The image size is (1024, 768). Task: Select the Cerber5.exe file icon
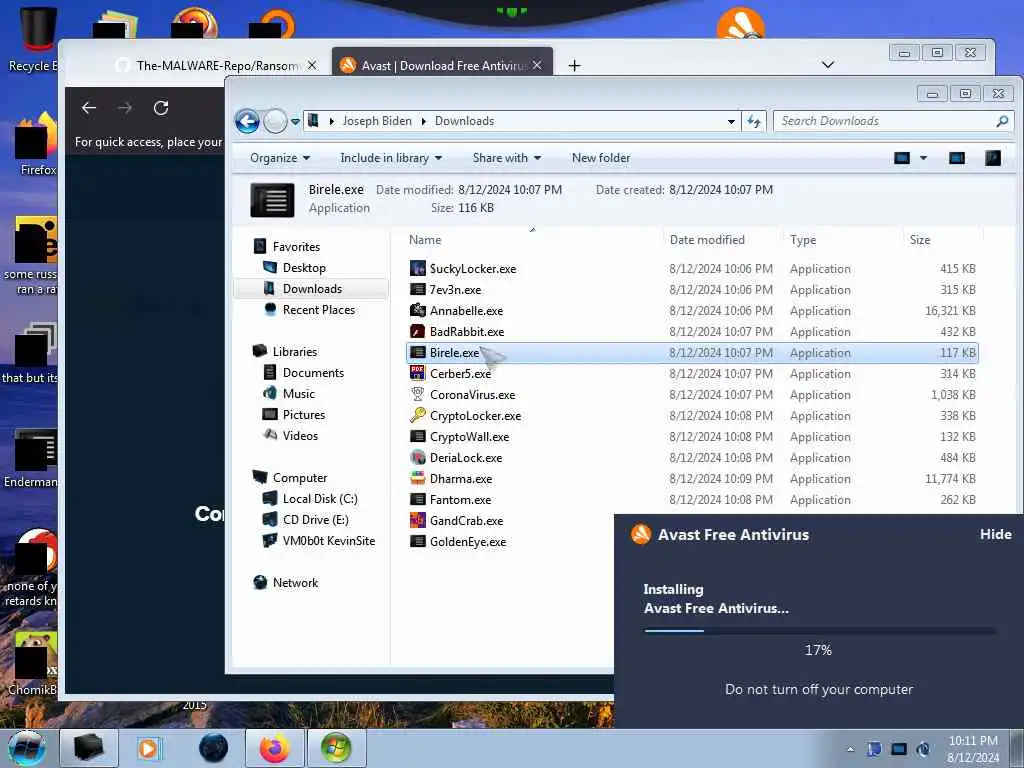(x=417, y=374)
